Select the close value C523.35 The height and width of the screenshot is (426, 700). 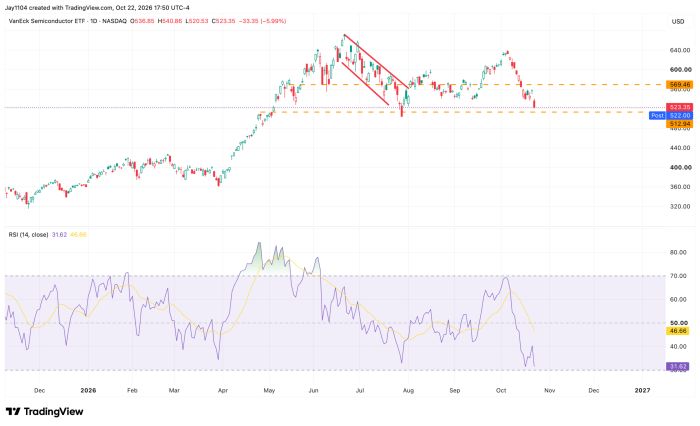pos(223,21)
